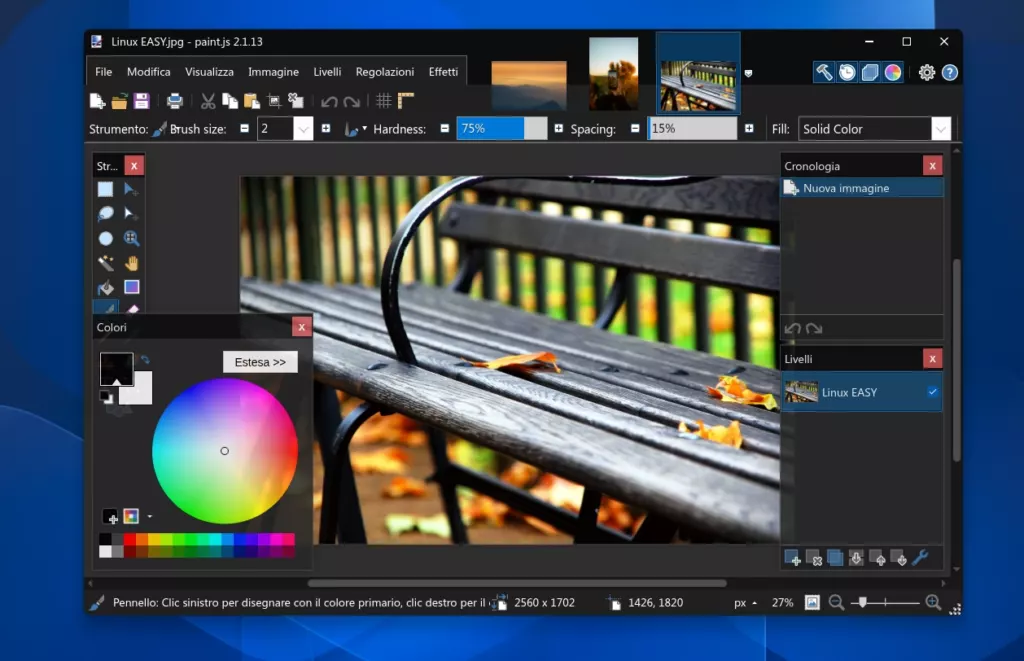The width and height of the screenshot is (1024, 661).
Task: Select the Move Selection tool
Action: 131,214
